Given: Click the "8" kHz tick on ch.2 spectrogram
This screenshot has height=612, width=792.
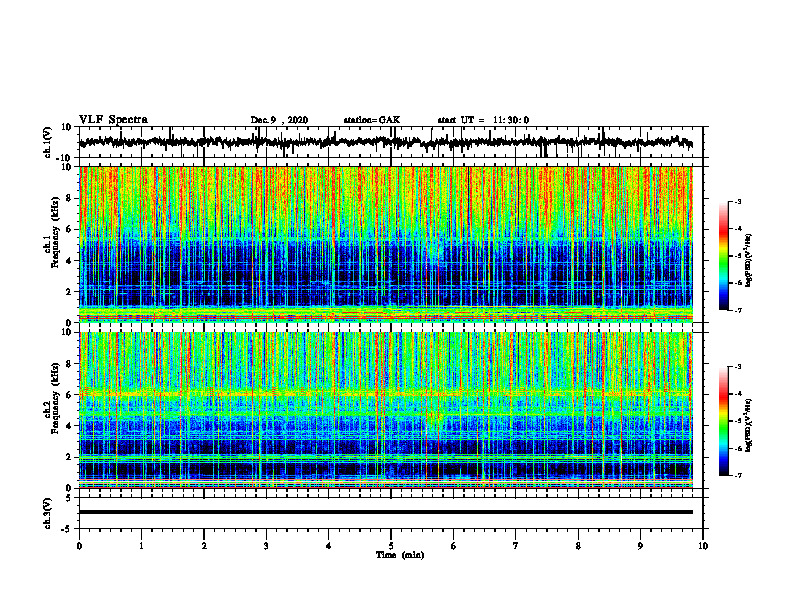Looking at the screenshot, I should [70, 364].
